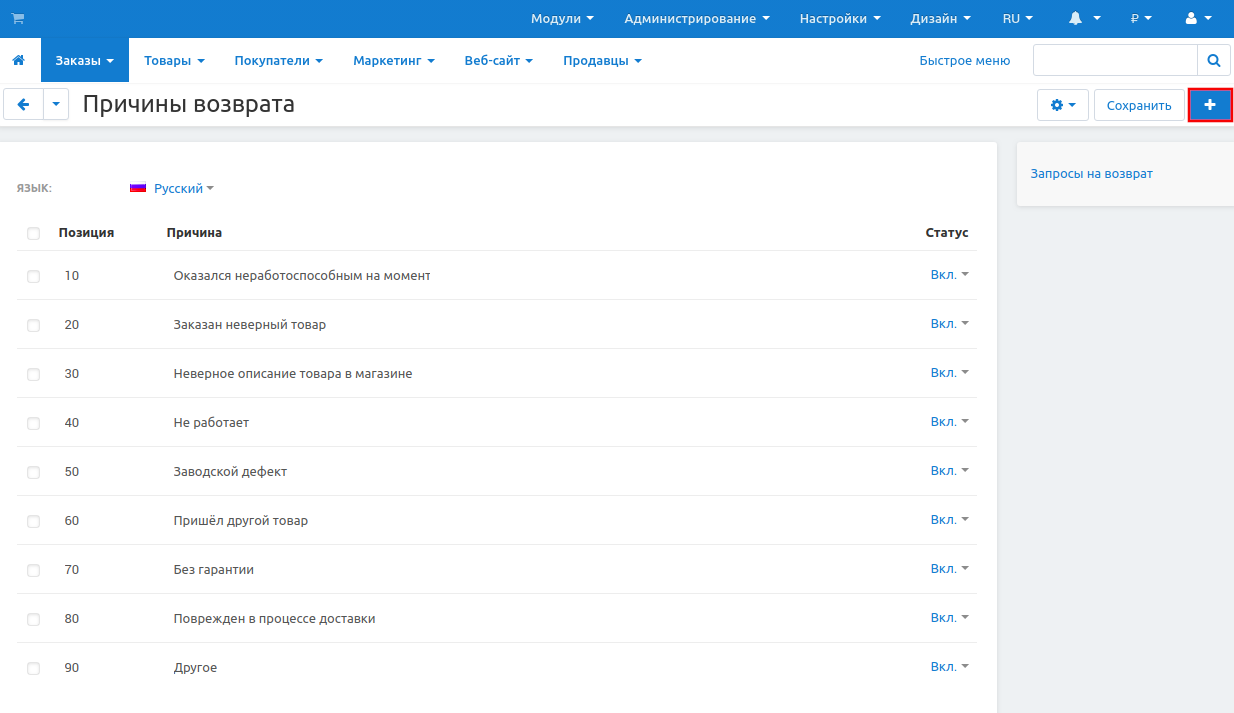1234x713 pixels.
Task: Check the select-all checkbox in table header
Action: [x=34, y=234]
